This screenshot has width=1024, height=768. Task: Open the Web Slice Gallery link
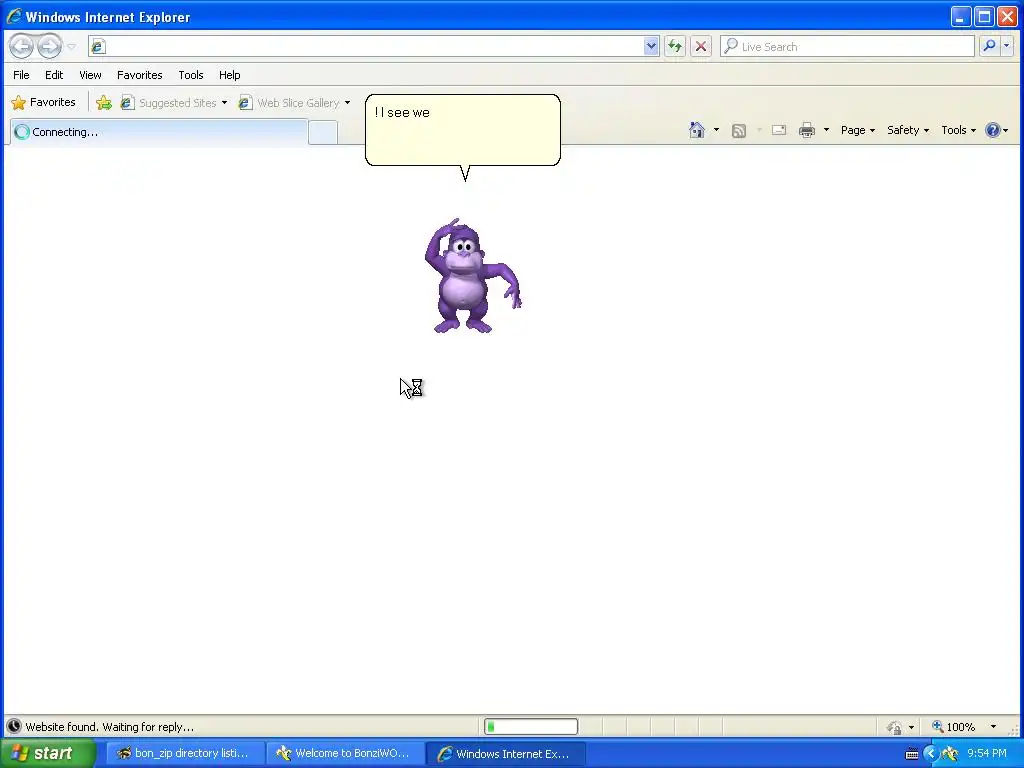[289, 103]
